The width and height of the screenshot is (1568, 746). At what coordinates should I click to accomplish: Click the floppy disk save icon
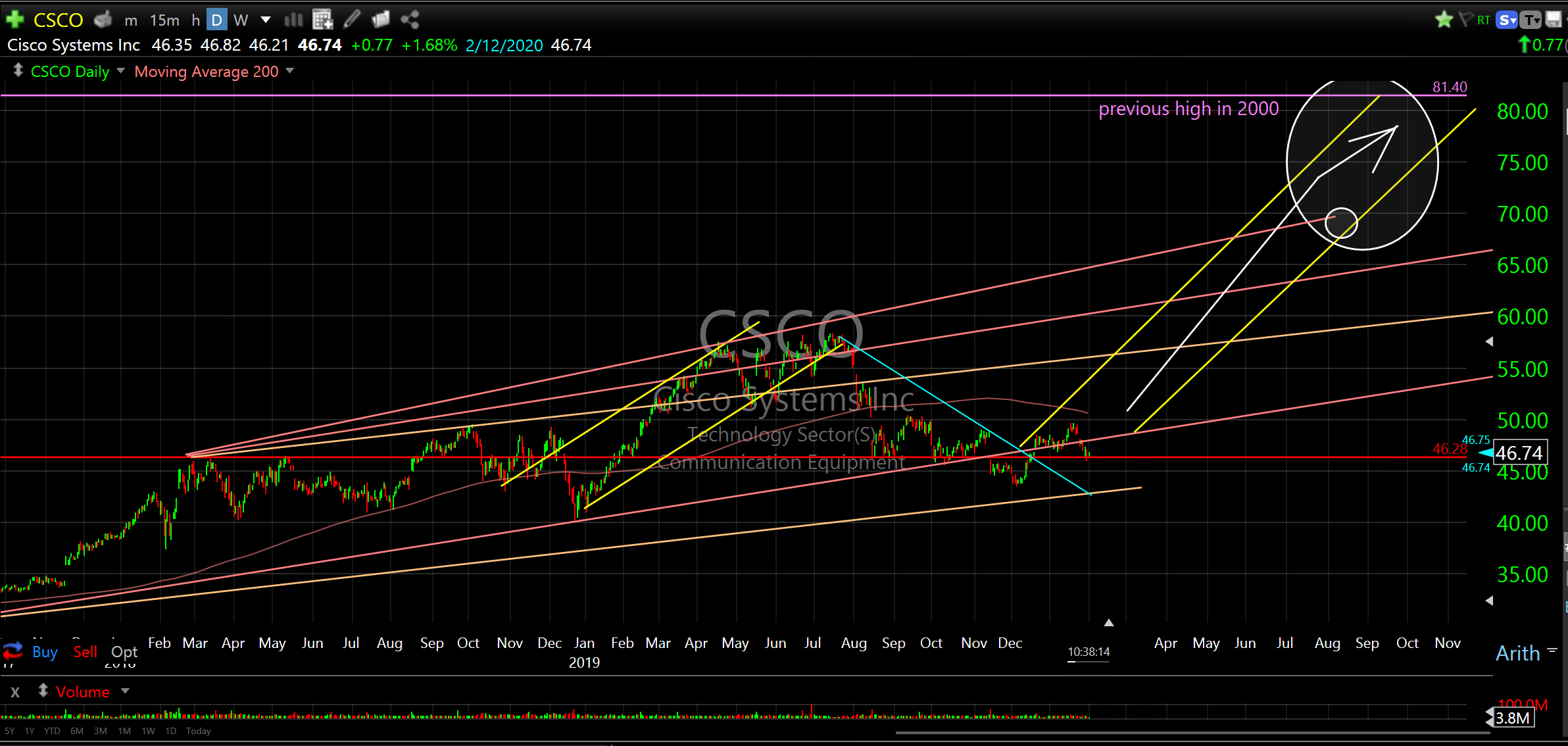(x=1553, y=20)
